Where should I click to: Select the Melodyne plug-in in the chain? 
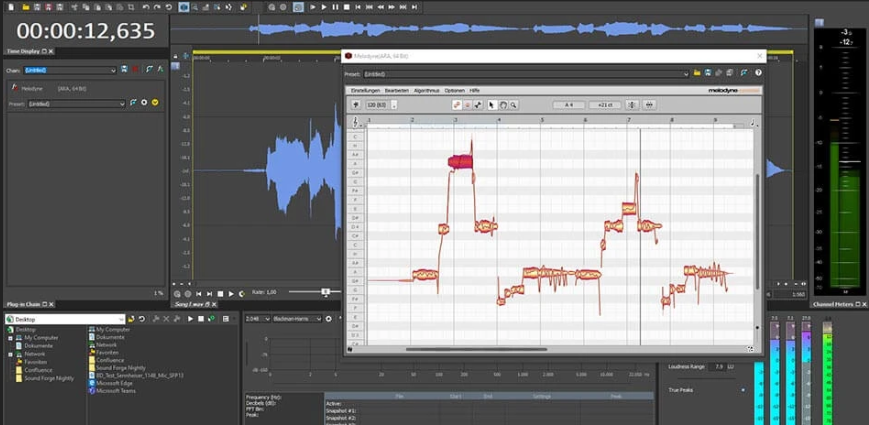(x=32, y=89)
